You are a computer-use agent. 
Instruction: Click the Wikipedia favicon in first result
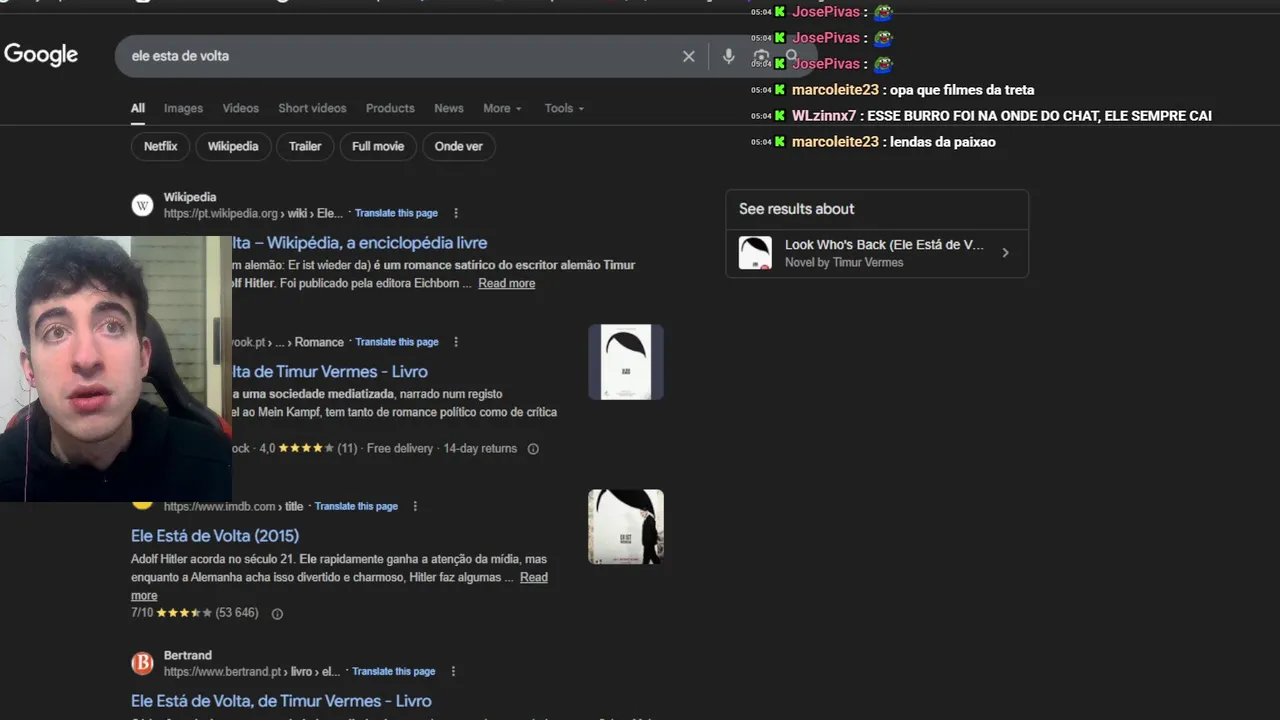point(143,205)
